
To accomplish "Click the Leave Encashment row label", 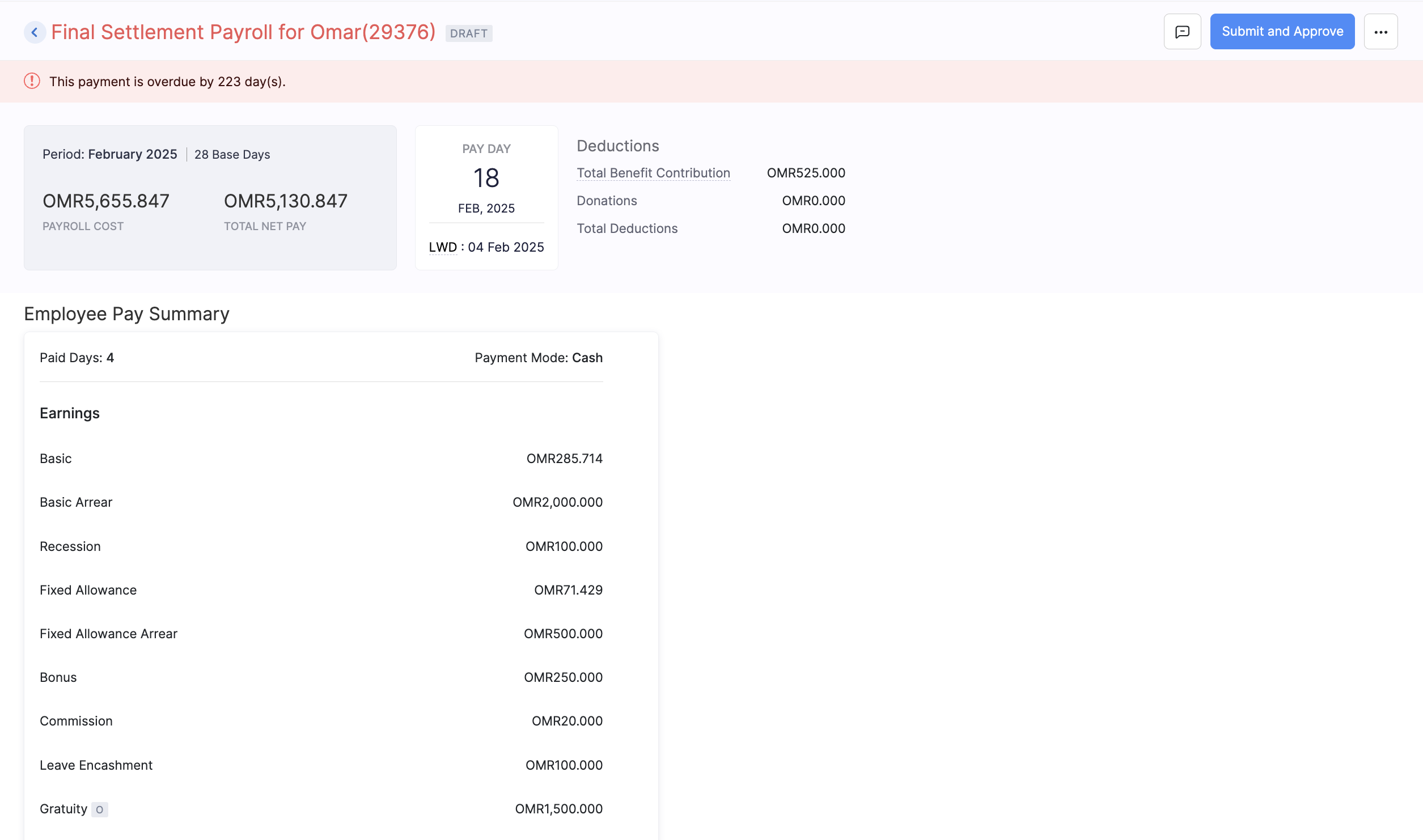I will click(96, 765).
